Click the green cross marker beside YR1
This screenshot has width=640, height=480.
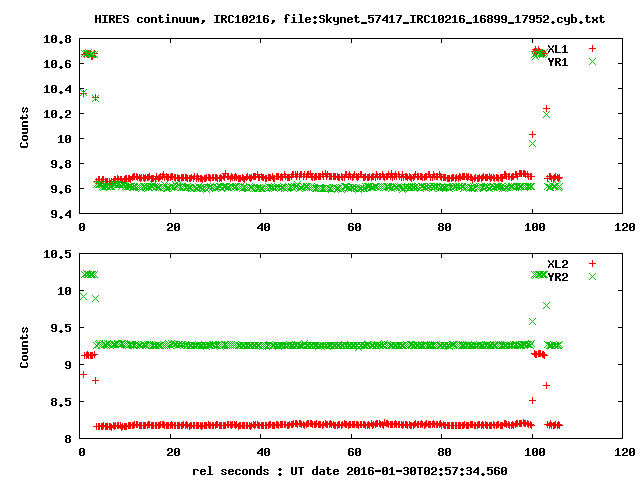pos(593,62)
